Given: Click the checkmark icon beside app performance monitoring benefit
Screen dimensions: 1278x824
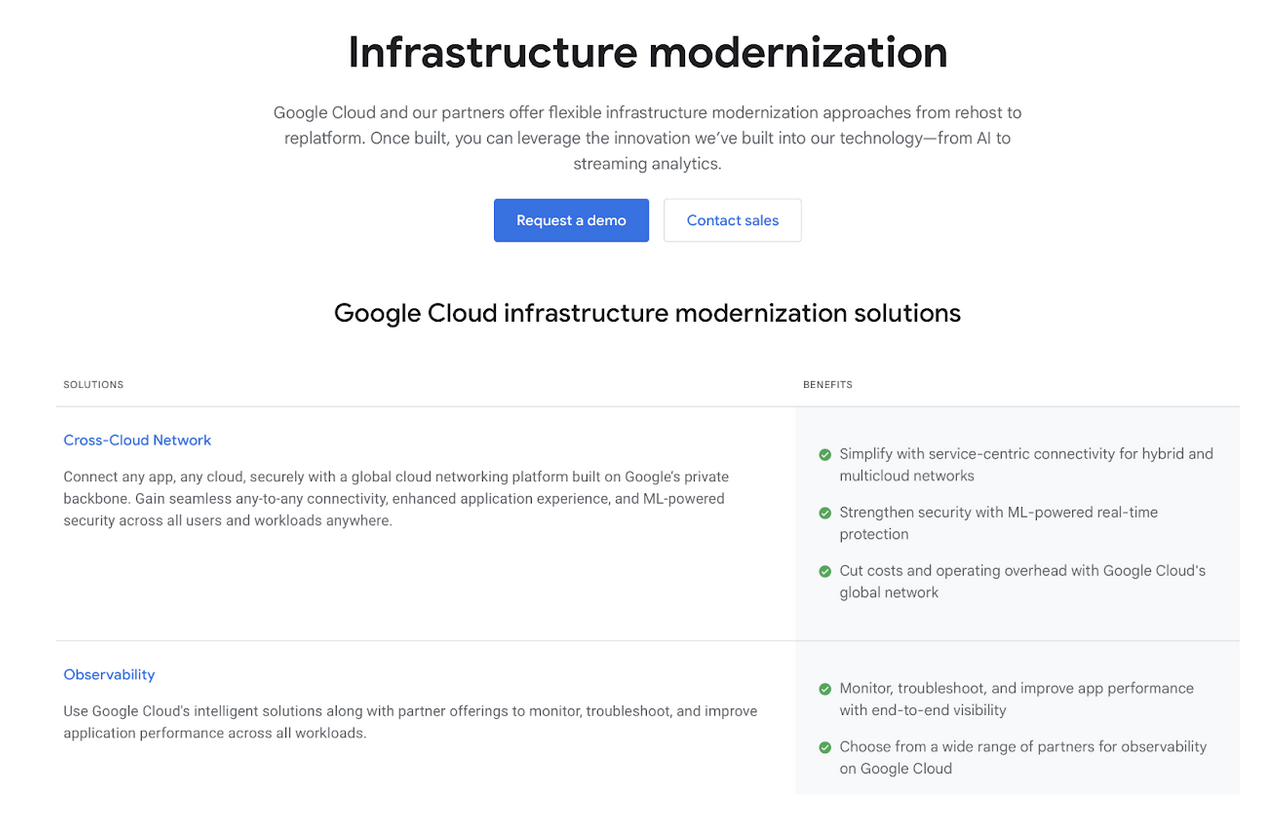Looking at the screenshot, I should pos(824,688).
